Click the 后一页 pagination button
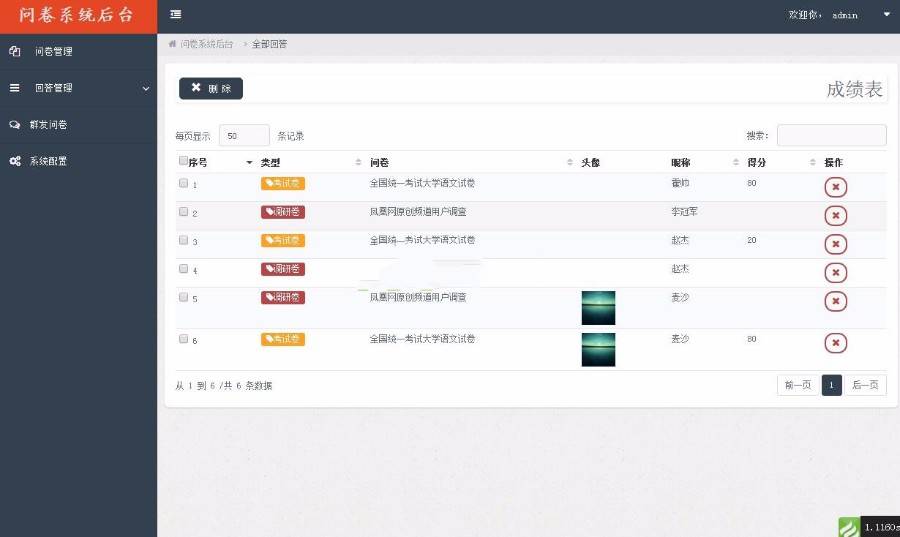The height and width of the screenshot is (537, 900). pyautogui.click(x=865, y=385)
